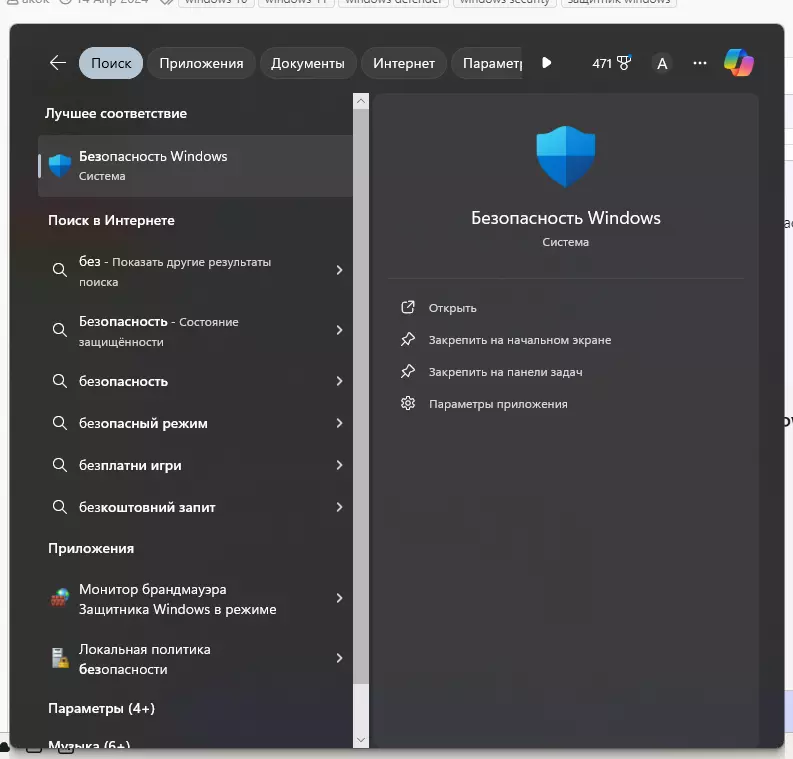Open the account avatar letter A

pyautogui.click(x=661, y=63)
